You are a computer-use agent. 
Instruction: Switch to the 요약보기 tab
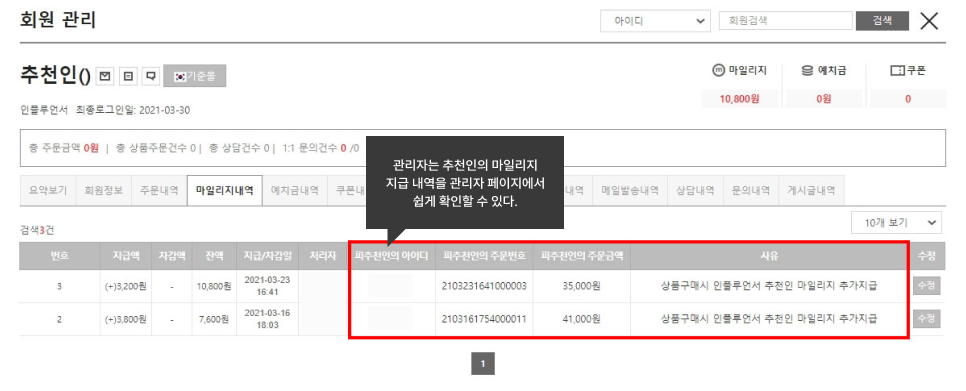(x=47, y=190)
